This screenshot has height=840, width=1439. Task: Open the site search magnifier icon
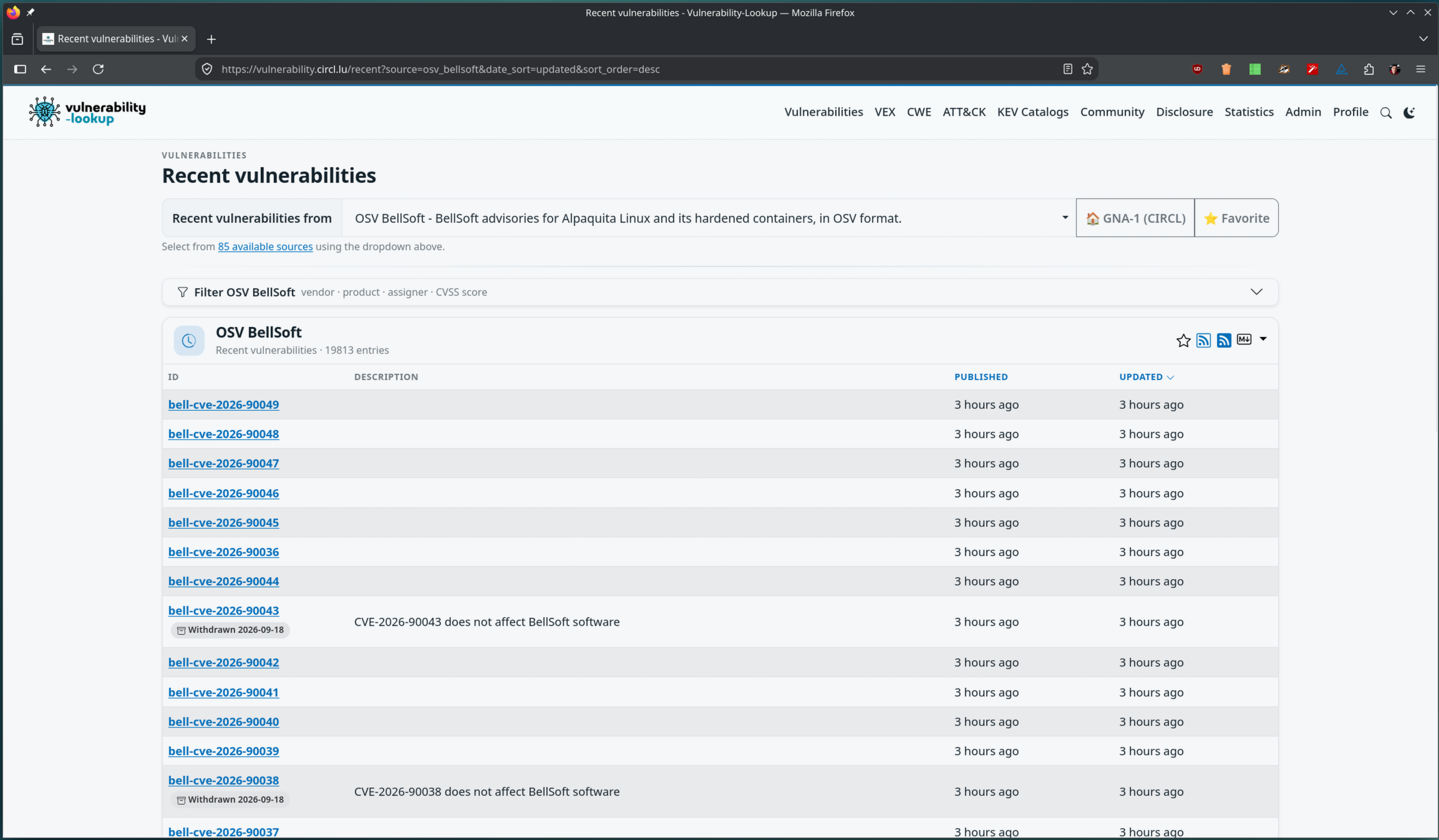[1386, 113]
